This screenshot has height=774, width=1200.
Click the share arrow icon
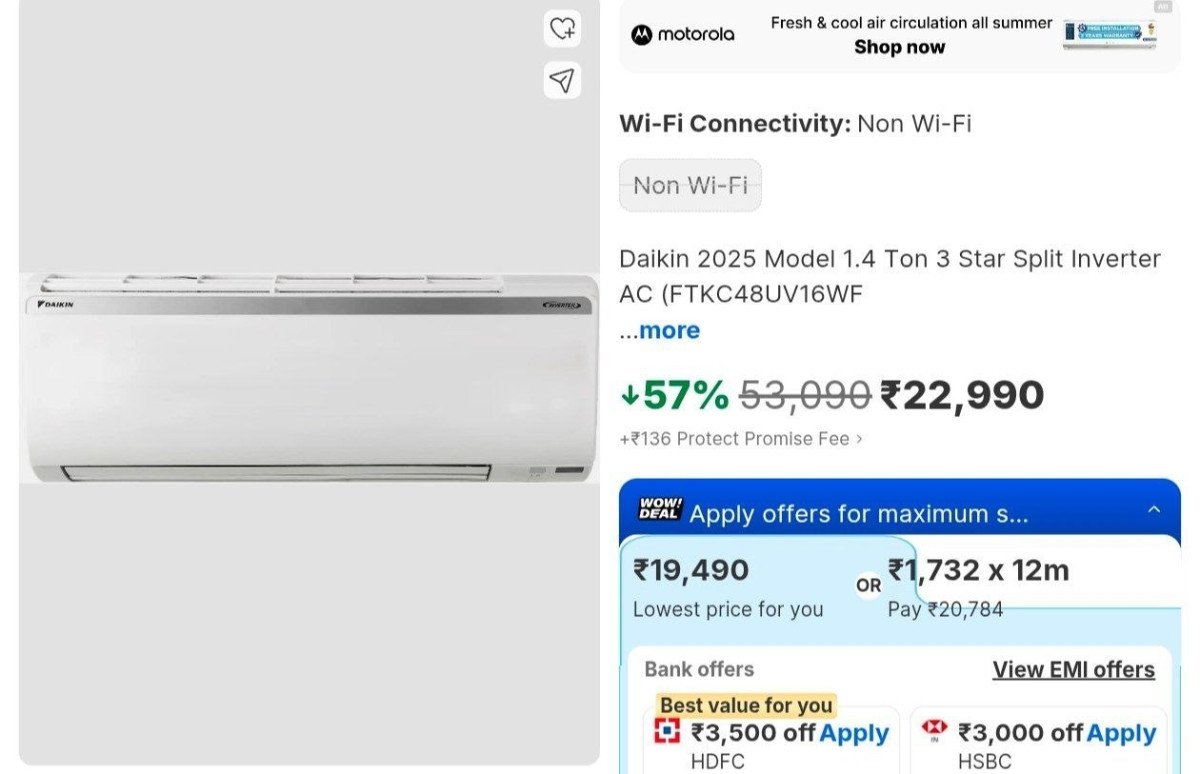pyautogui.click(x=562, y=81)
